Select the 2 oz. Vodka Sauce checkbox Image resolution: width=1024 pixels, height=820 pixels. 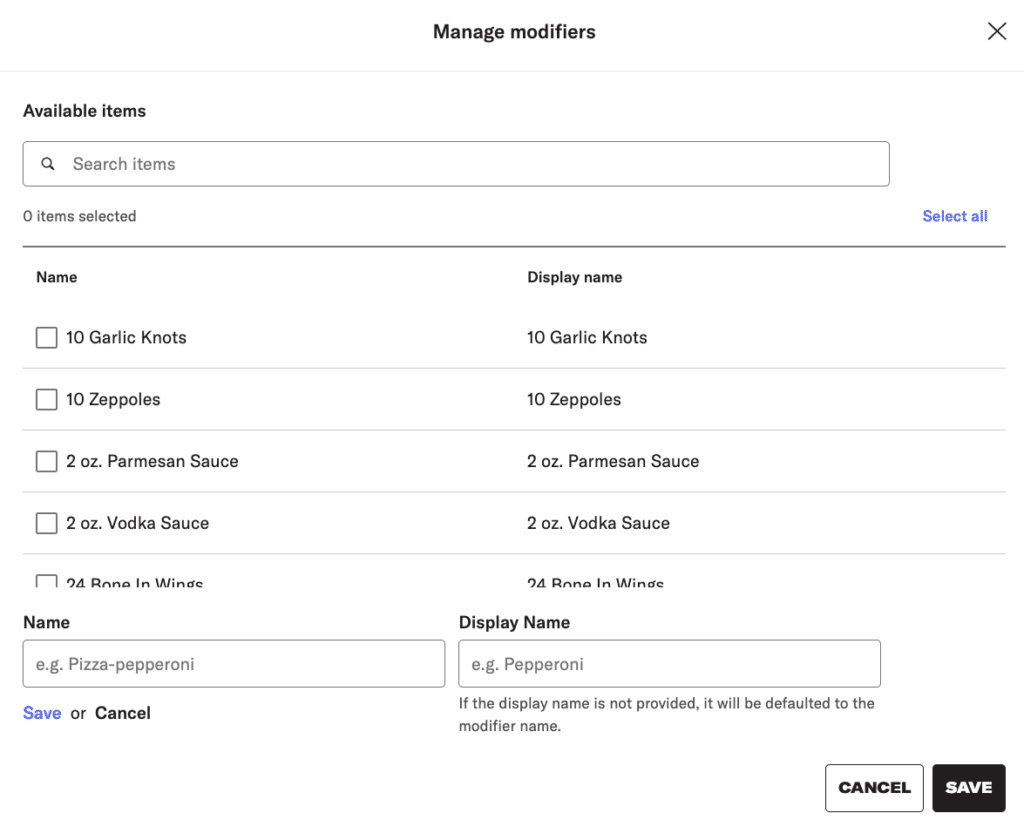[46, 523]
